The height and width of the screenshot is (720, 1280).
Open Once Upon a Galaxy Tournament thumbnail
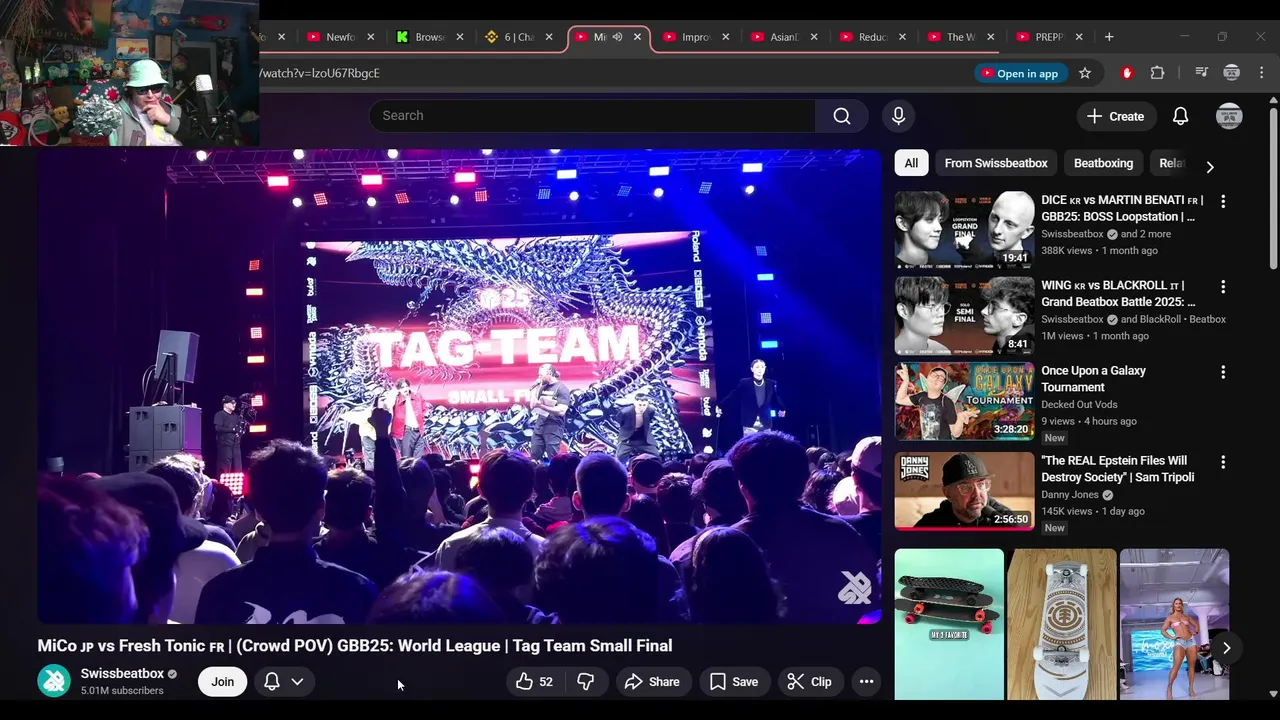pyautogui.click(x=964, y=401)
